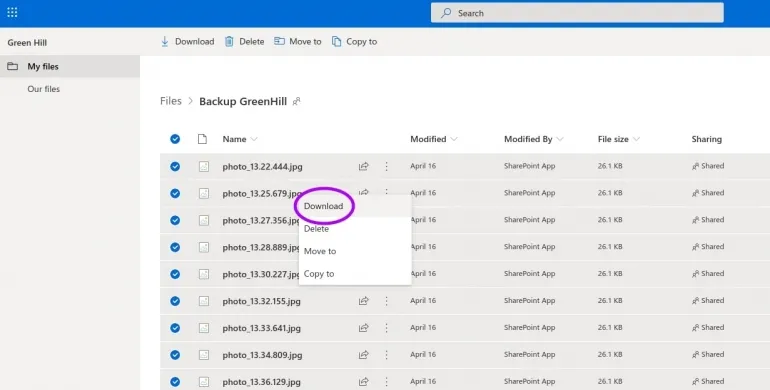Image resolution: width=770 pixels, height=390 pixels.
Task: Open the File size column dropdown
Action: (x=636, y=139)
